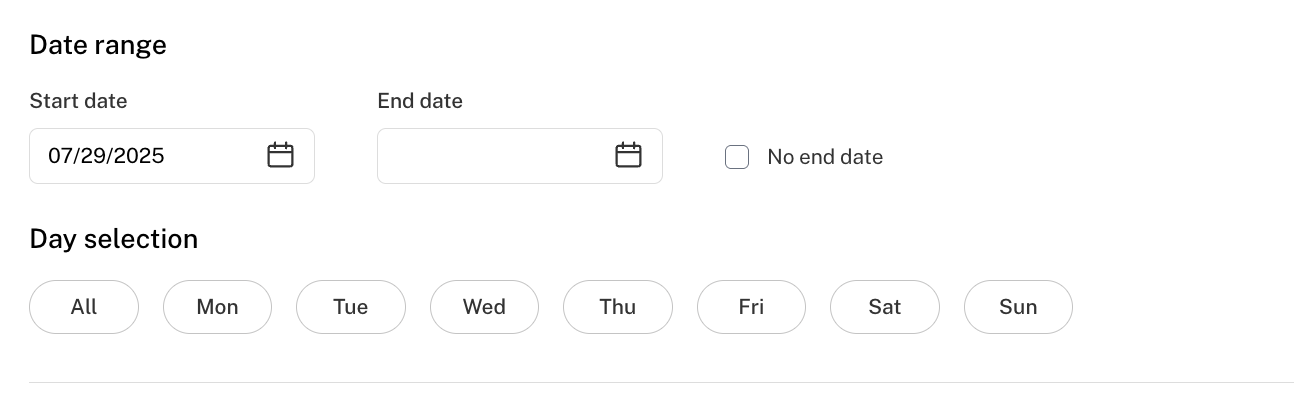Focus the Start date field showing 07/29/2025
The height and width of the screenshot is (404, 1294).
172,156
